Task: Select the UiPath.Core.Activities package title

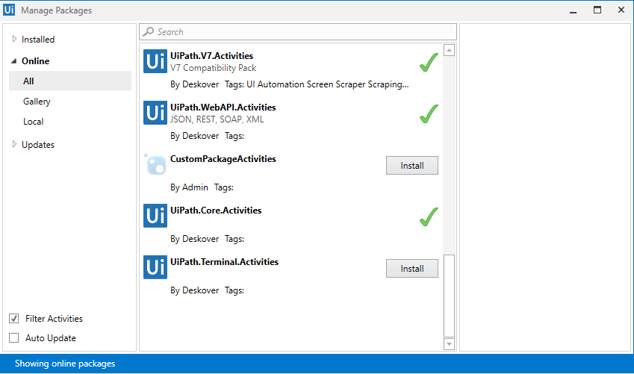Action: click(x=216, y=210)
